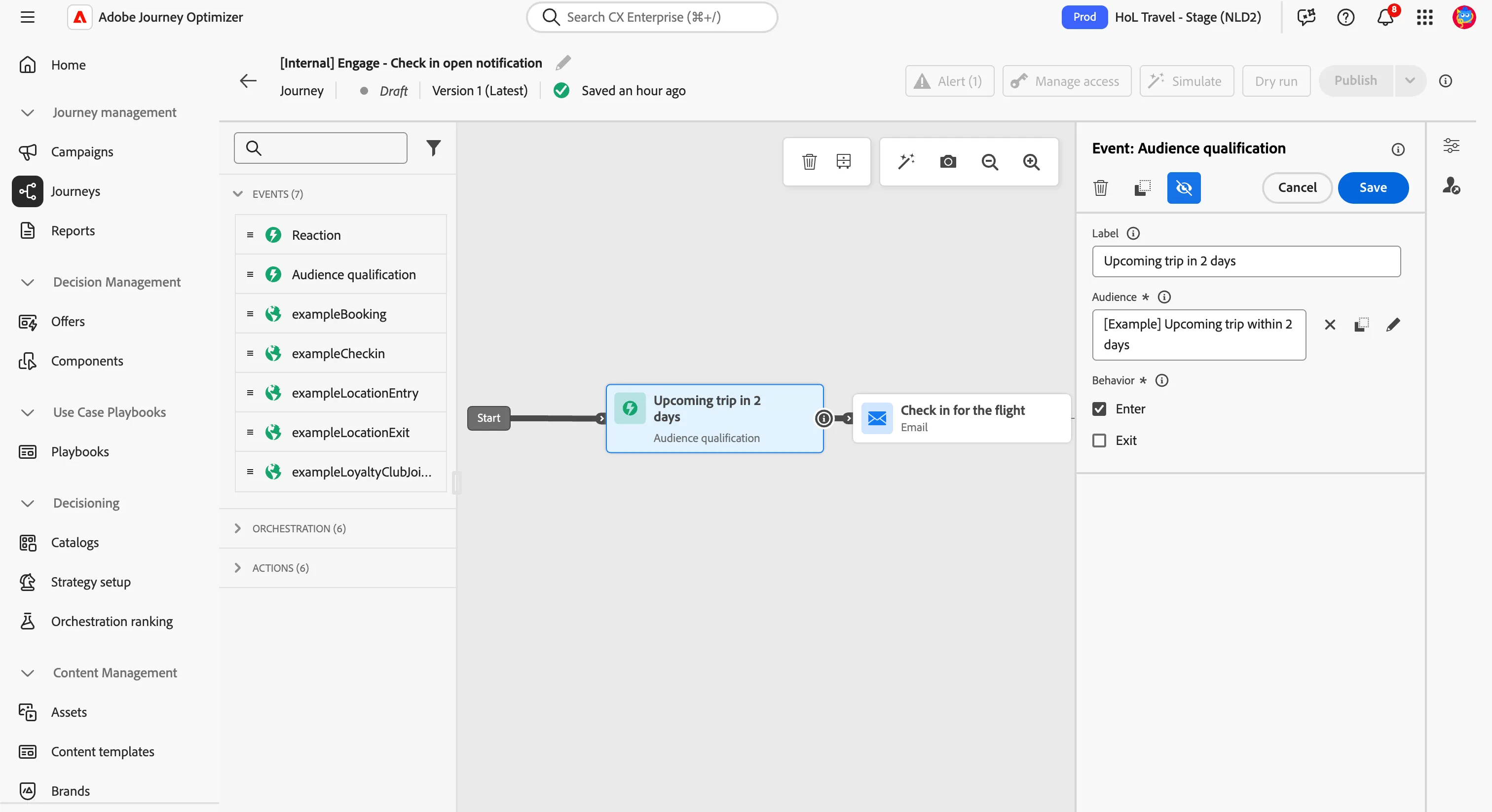Open the apps grid switcher

coord(1425,17)
